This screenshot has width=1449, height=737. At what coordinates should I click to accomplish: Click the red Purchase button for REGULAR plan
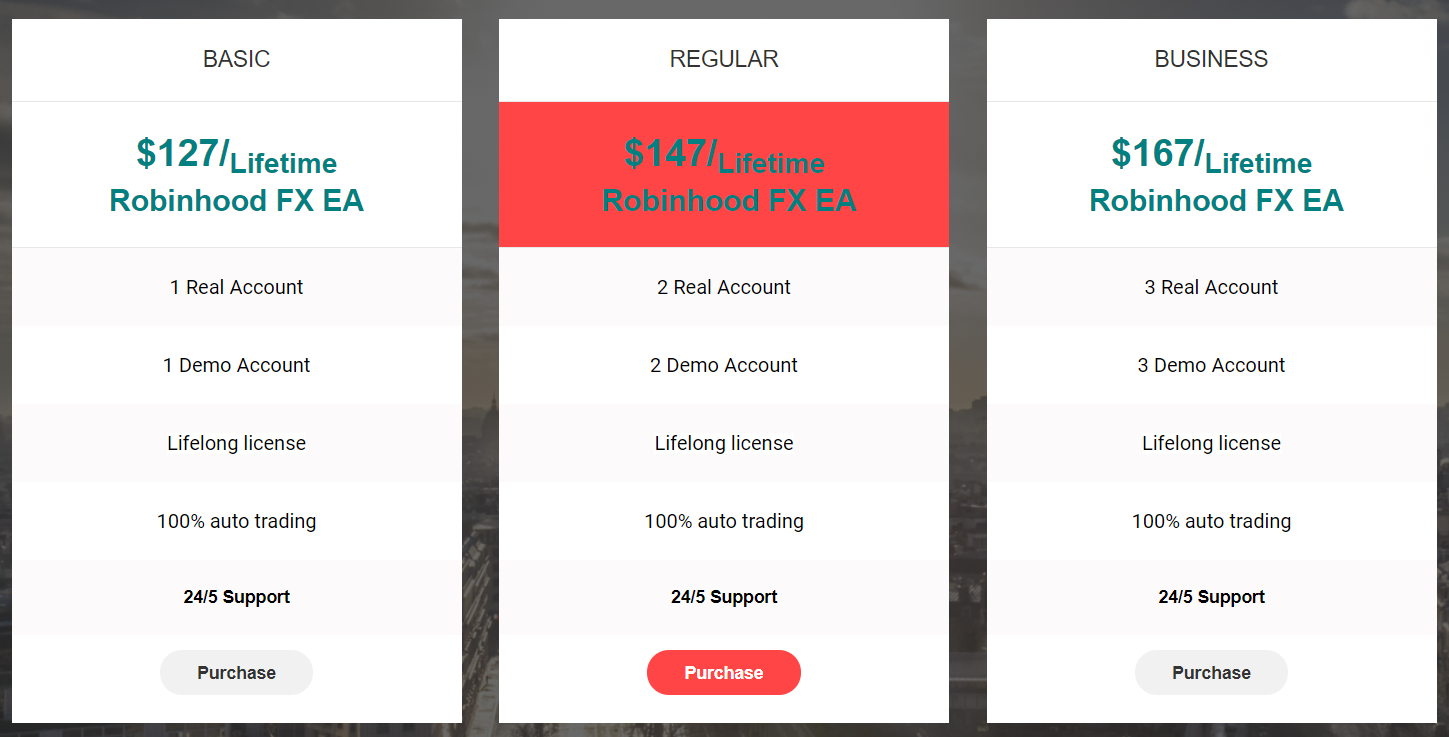point(723,672)
